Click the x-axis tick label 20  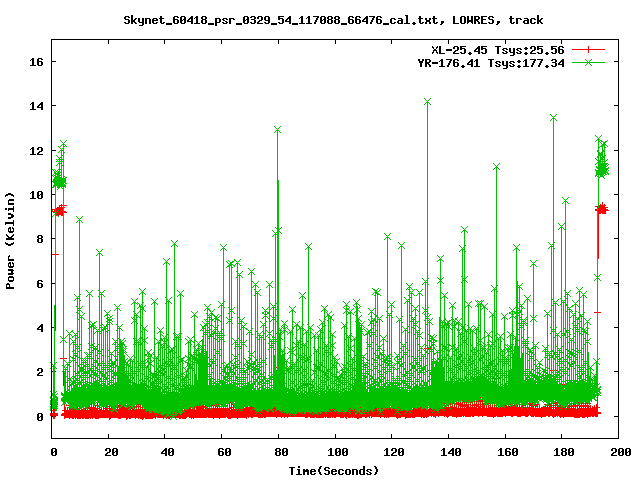click(111, 452)
